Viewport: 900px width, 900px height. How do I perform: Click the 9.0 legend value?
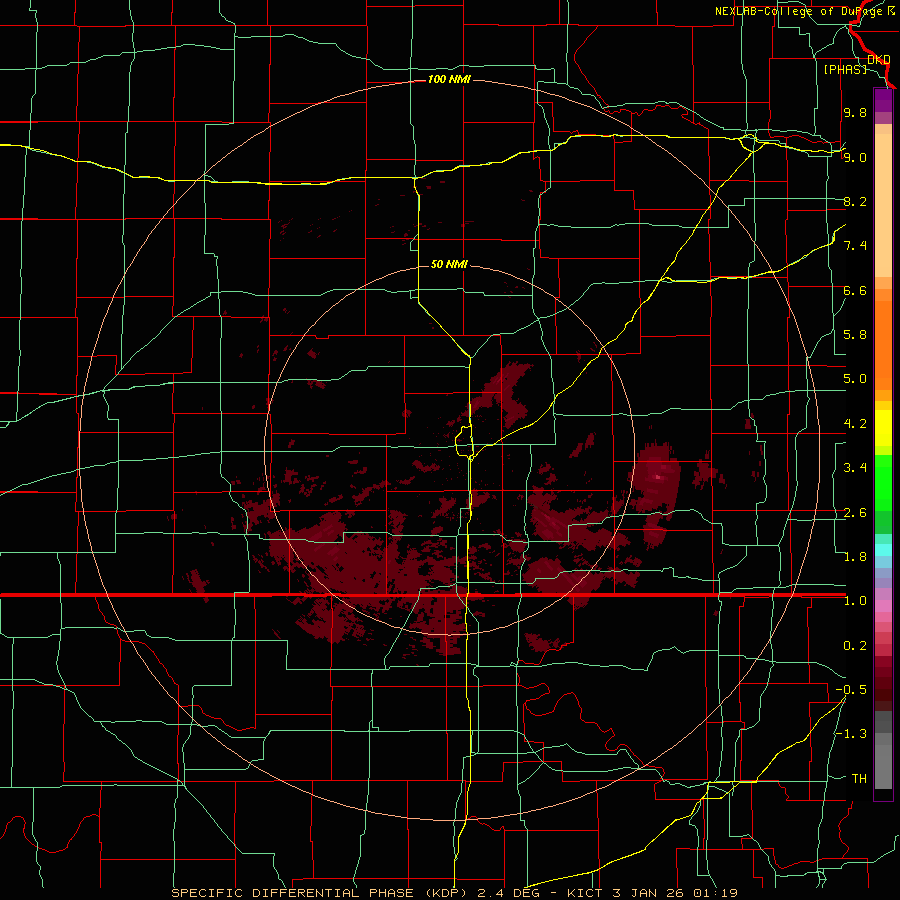855,157
